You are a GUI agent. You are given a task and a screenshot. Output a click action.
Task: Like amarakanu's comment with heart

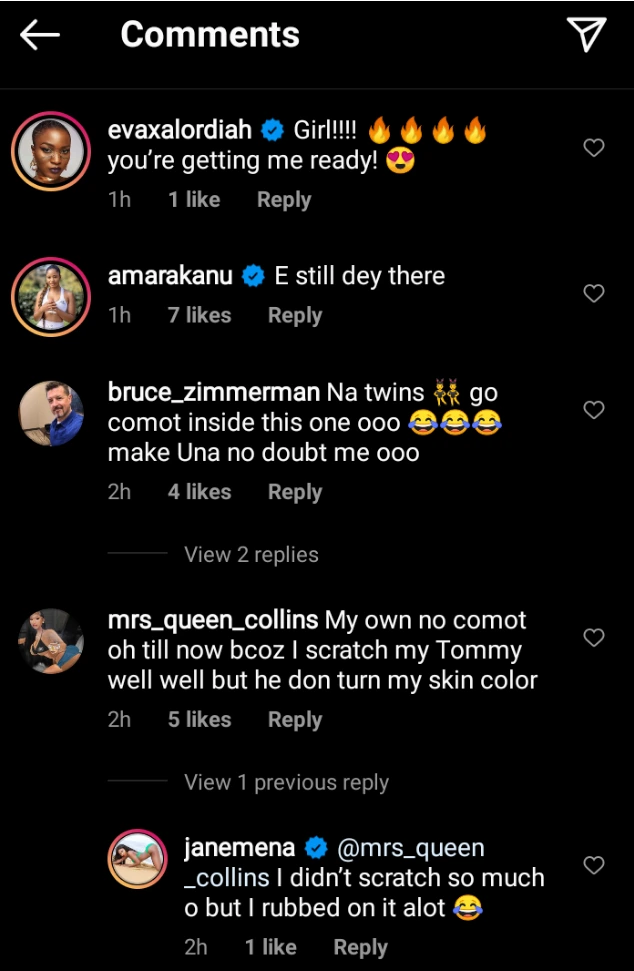(x=594, y=293)
